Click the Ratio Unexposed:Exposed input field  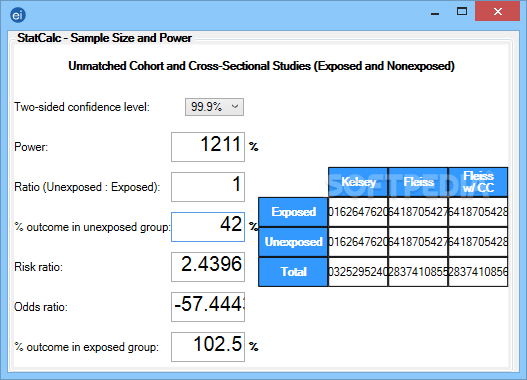coord(208,187)
